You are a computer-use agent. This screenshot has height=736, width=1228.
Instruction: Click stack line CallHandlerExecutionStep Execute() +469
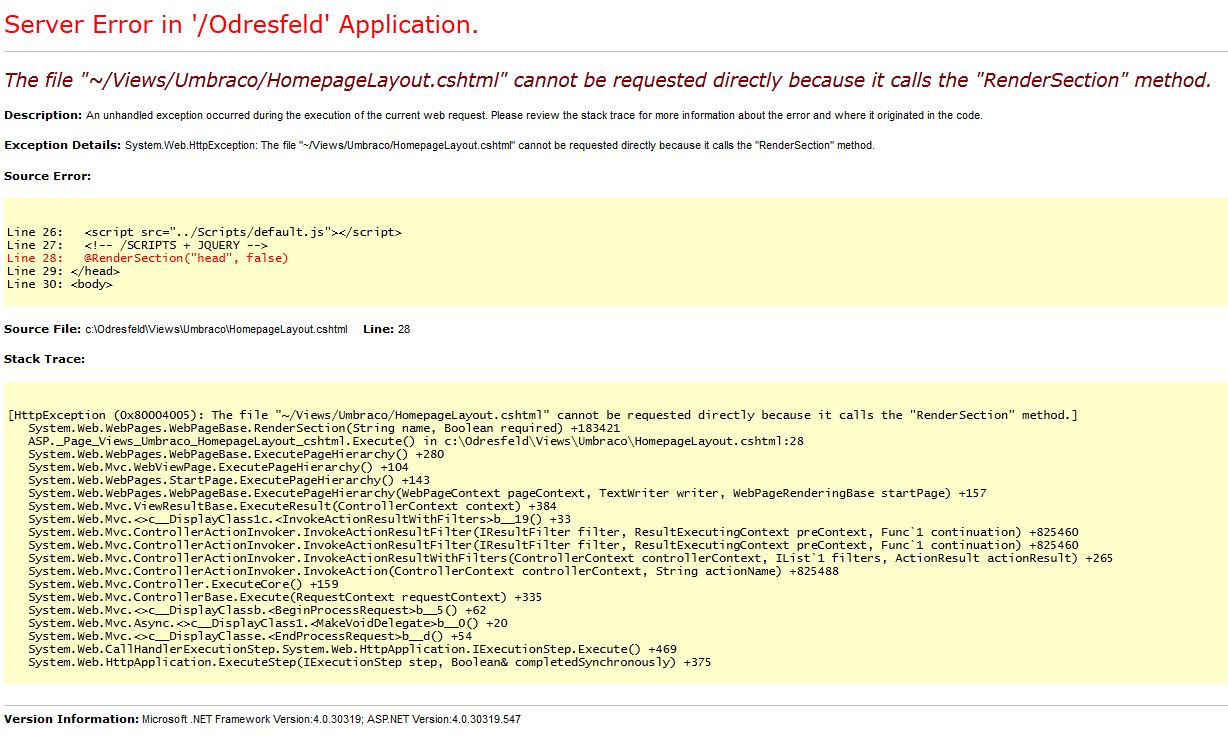[352, 649]
